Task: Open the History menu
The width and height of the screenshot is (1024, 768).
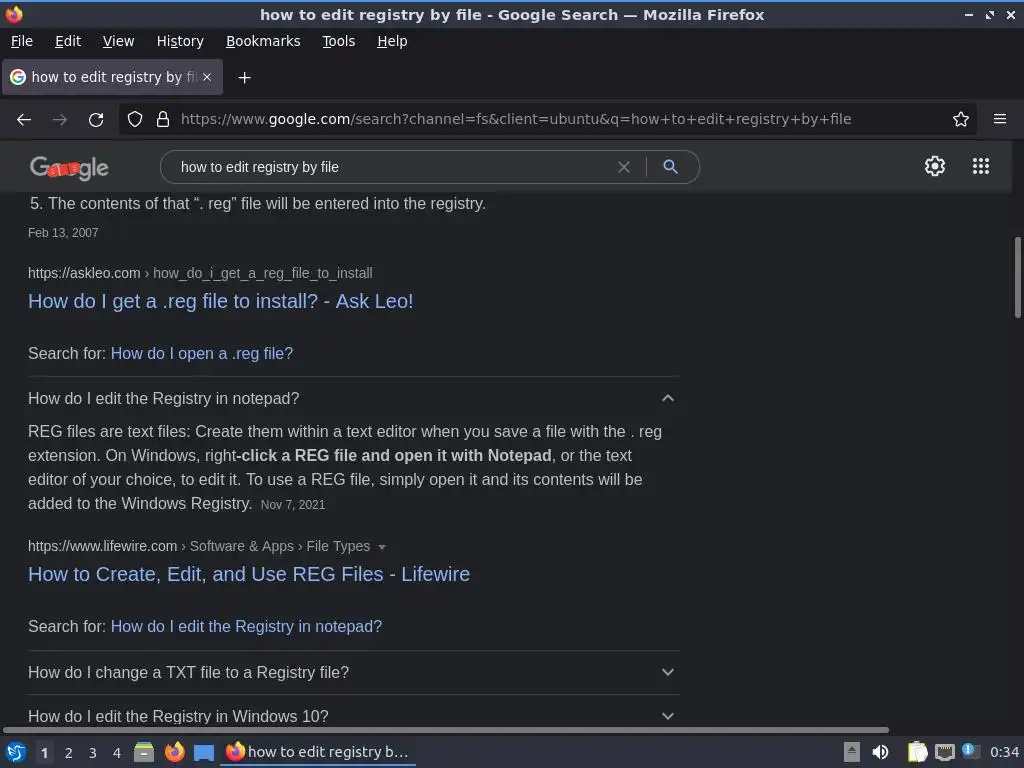Action: [180, 41]
